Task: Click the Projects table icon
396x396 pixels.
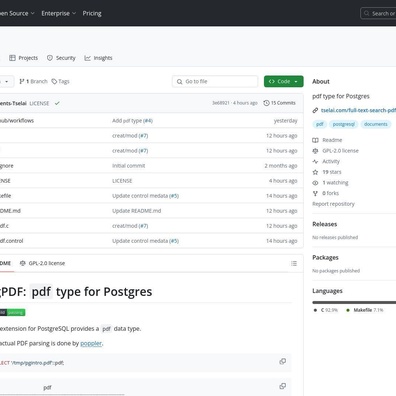Action: click(x=12, y=58)
